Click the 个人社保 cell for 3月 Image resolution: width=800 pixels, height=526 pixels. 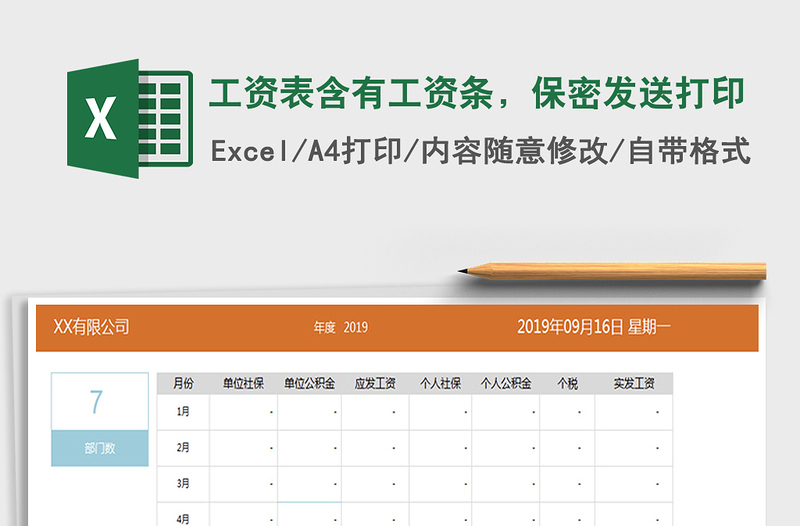point(440,484)
